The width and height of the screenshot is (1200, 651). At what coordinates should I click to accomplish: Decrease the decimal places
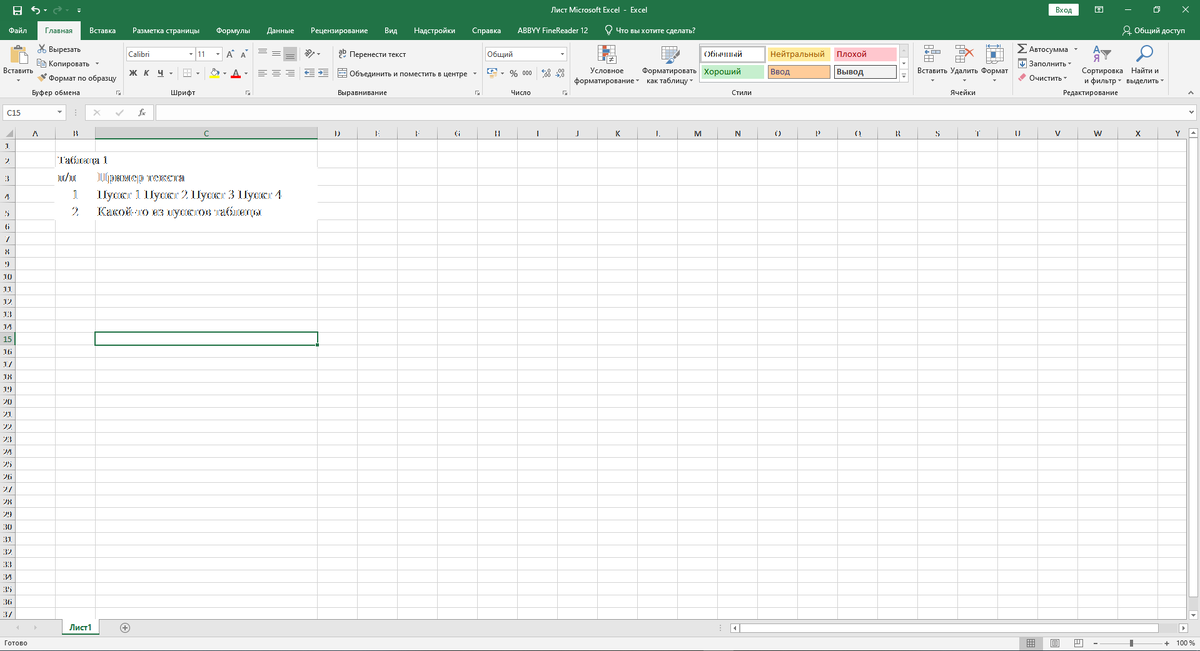pos(560,73)
